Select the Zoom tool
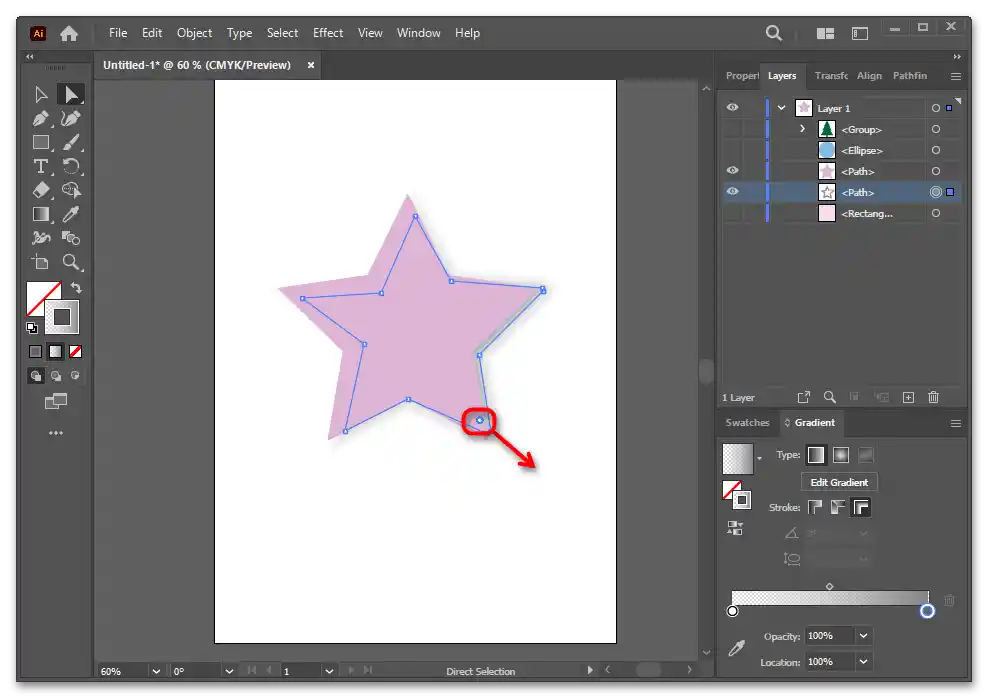The image size is (988, 698). [x=71, y=262]
